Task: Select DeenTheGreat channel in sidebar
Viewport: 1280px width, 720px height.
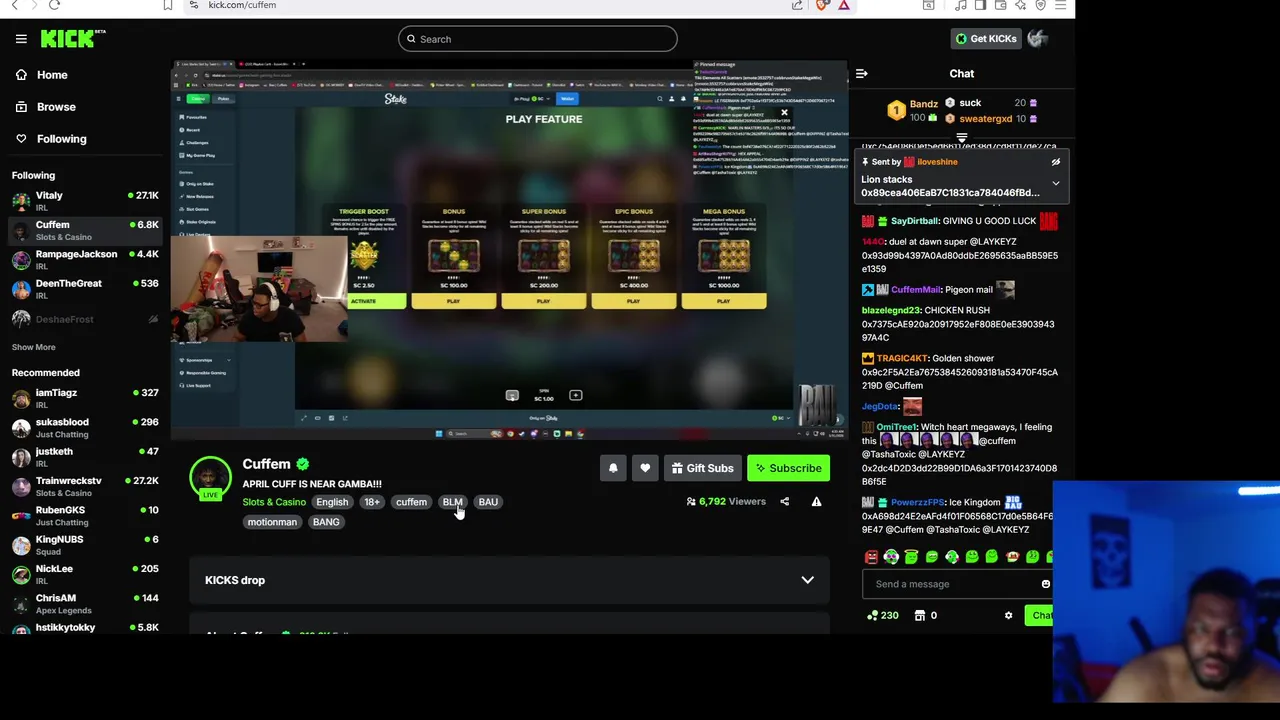Action: point(85,289)
